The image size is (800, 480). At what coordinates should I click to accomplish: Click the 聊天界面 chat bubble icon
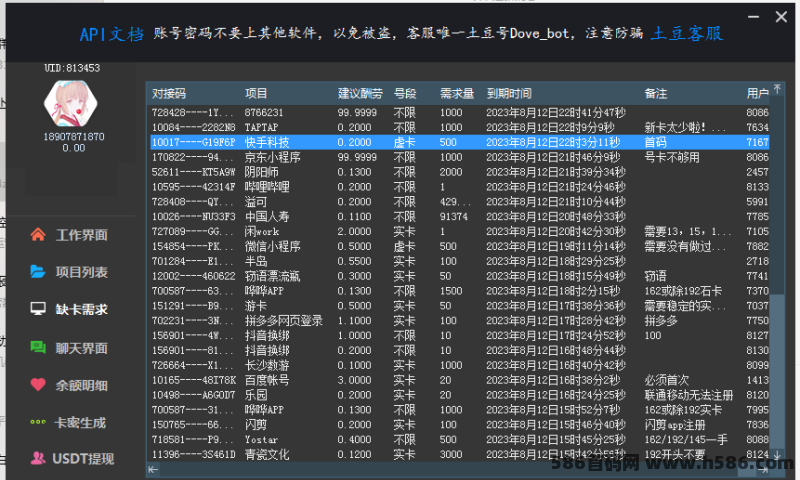point(38,347)
